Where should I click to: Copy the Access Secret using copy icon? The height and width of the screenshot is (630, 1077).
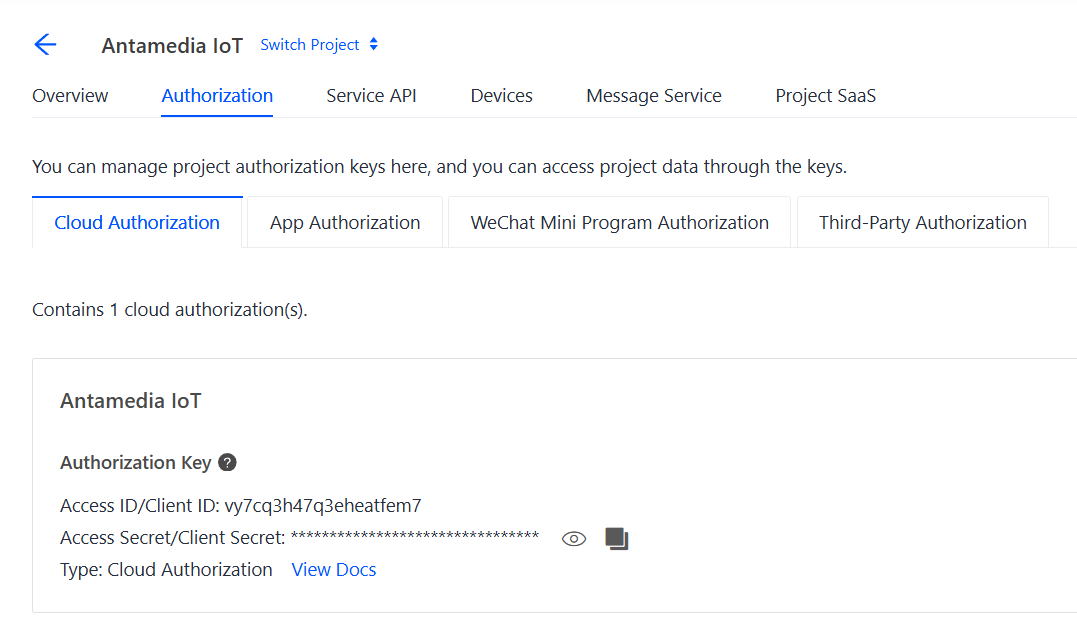pyautogui.click(x=617, y=539)
